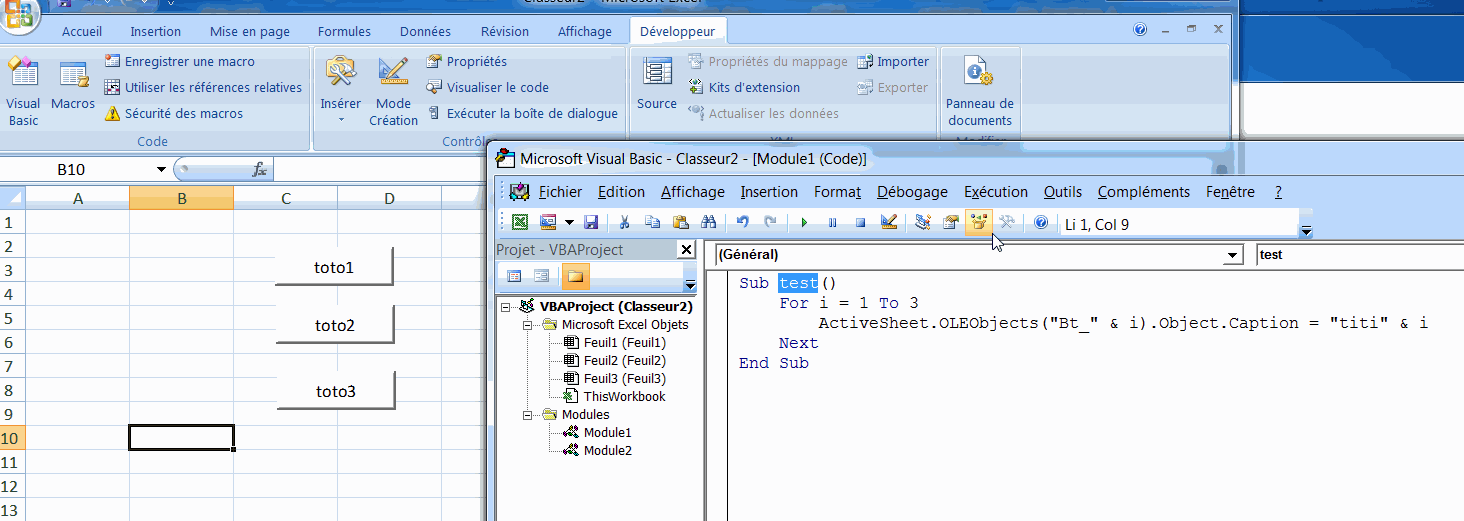1464x521 pixels.
Task: Run the macro with the green play icon
Action: pyautogui.click(x=803, y=222)
